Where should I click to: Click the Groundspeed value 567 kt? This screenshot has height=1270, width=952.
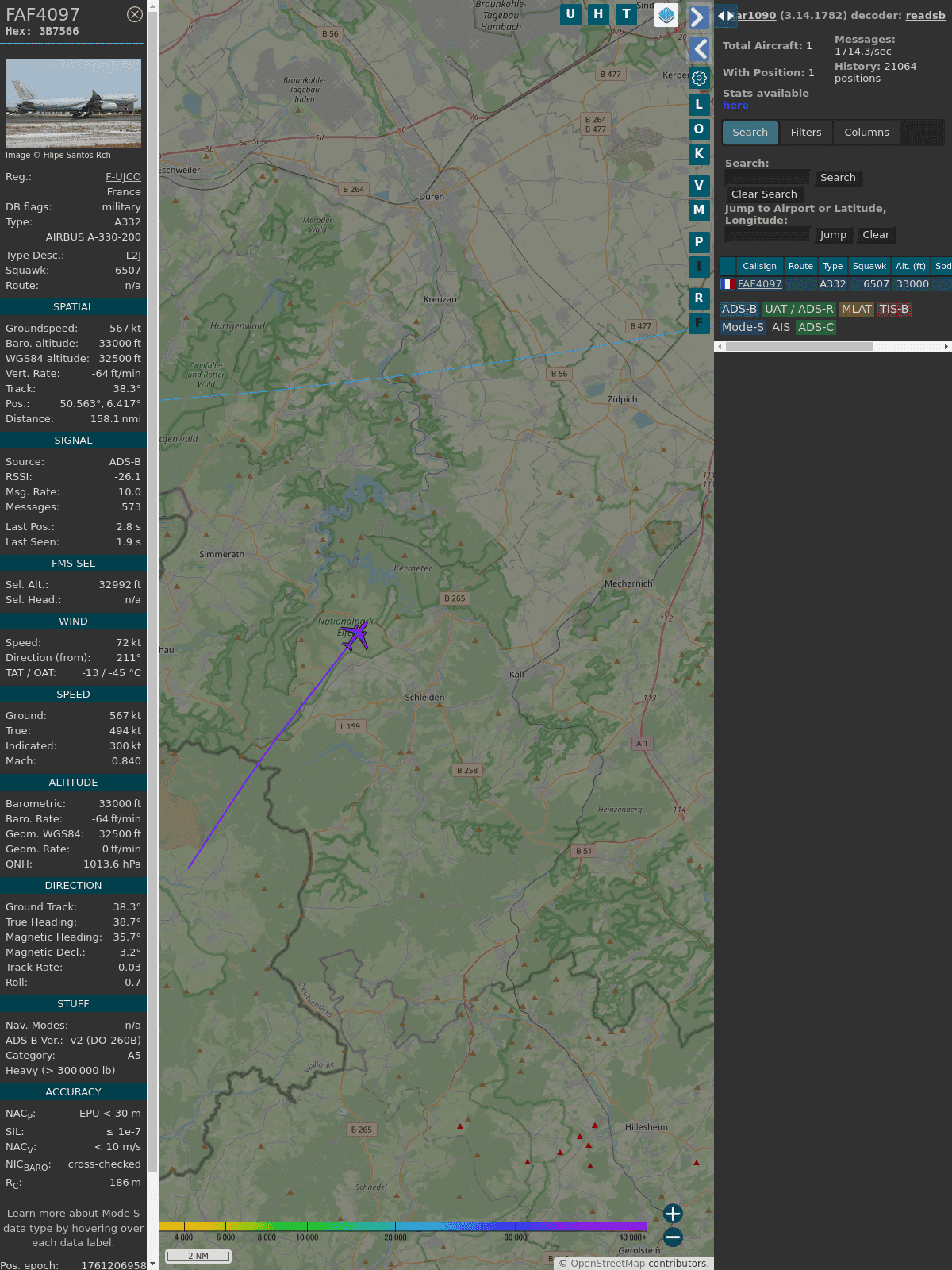pyautogui.click(x=125, y=329)
